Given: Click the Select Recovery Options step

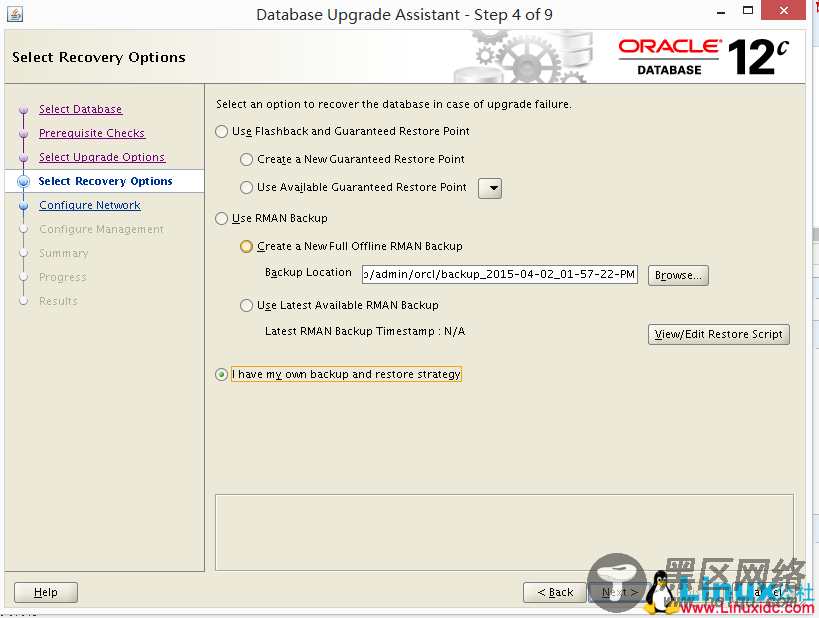Looking at the screenshot, I should 105,181.
